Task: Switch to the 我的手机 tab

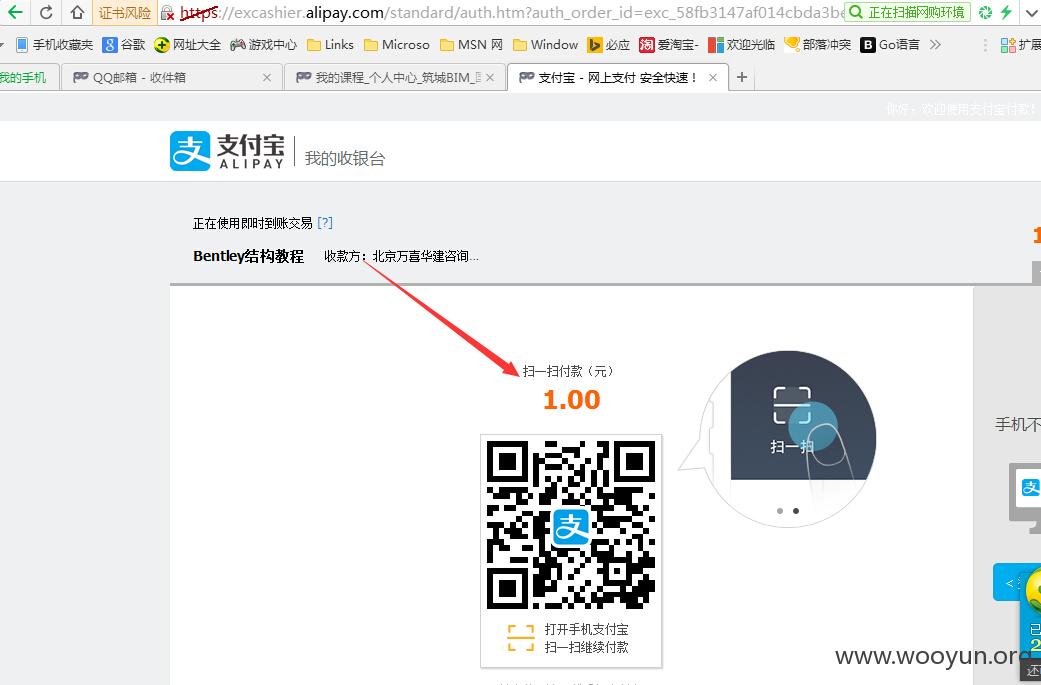Action: pyautogui.click(x=27, y=78)
